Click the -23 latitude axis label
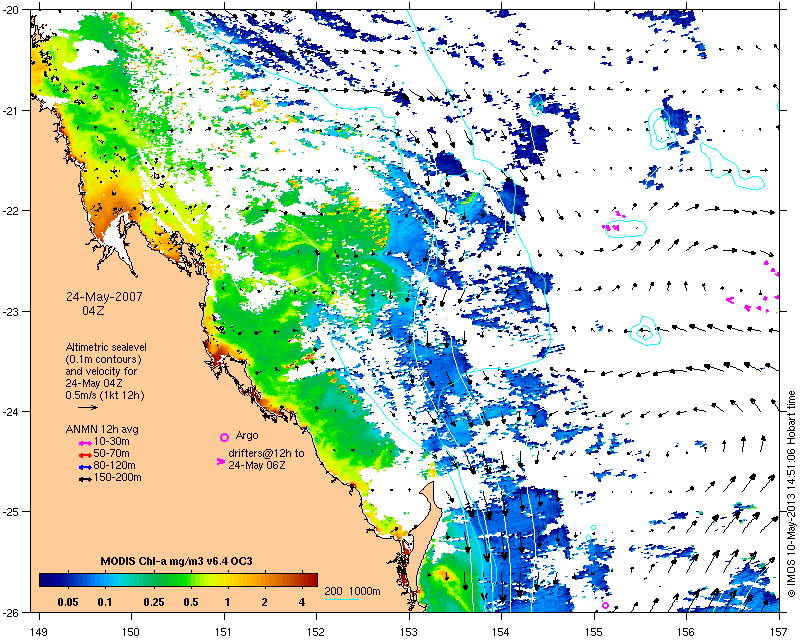The image size is (800, 640). [x=12, y=311]
